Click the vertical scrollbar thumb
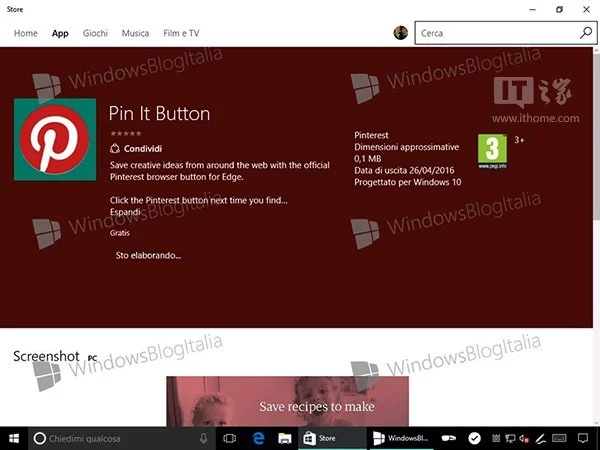 tap(596, 137)
